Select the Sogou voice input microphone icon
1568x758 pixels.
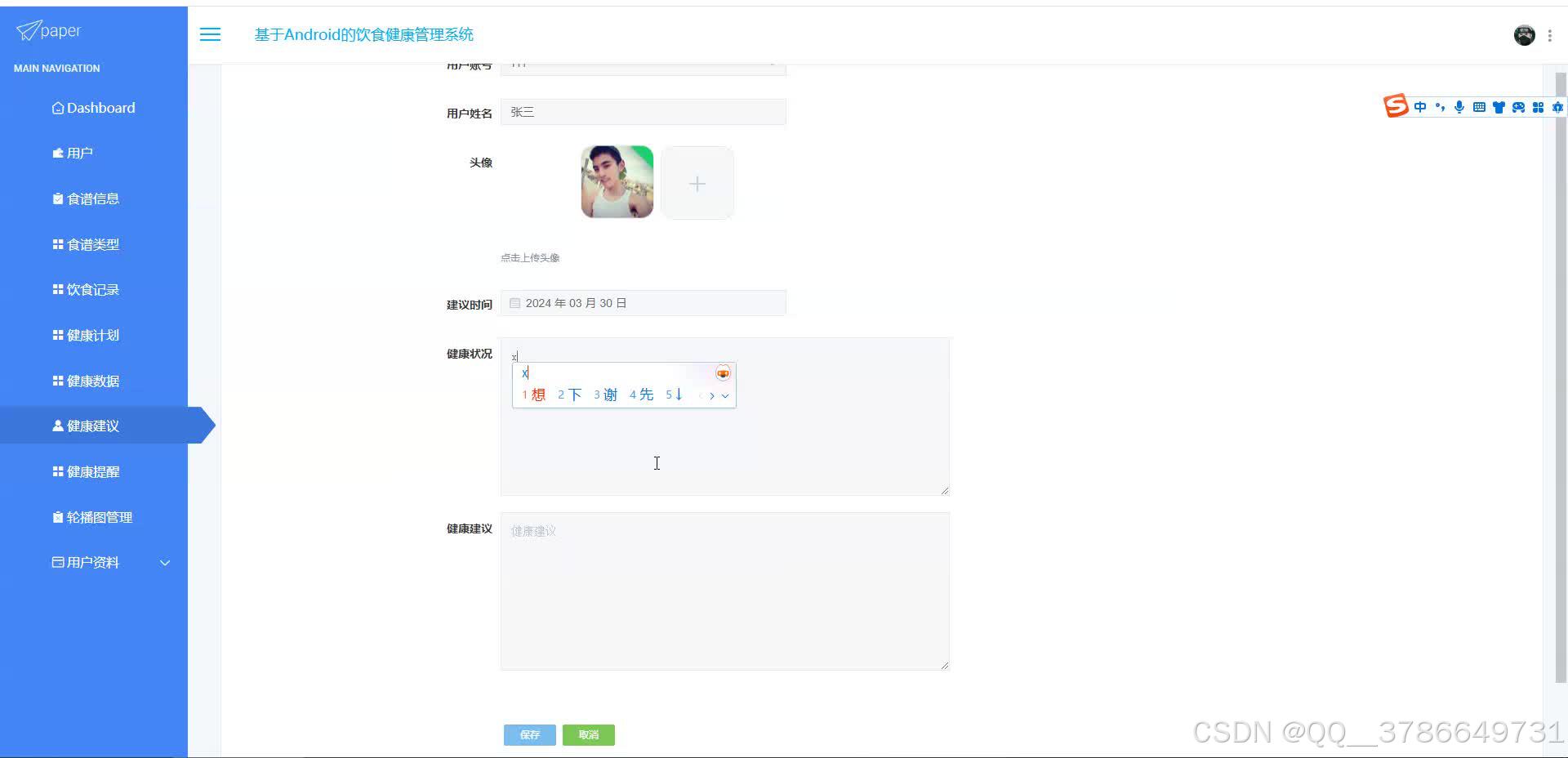(1459, 107)
